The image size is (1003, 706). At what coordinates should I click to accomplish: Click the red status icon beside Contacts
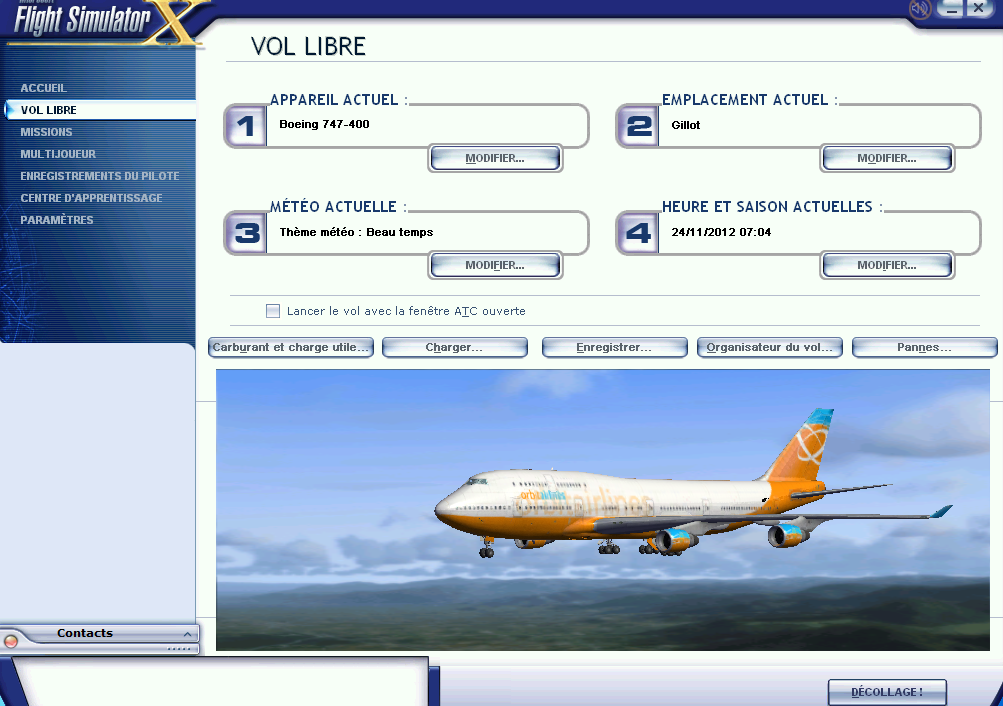tap(11, 641)
